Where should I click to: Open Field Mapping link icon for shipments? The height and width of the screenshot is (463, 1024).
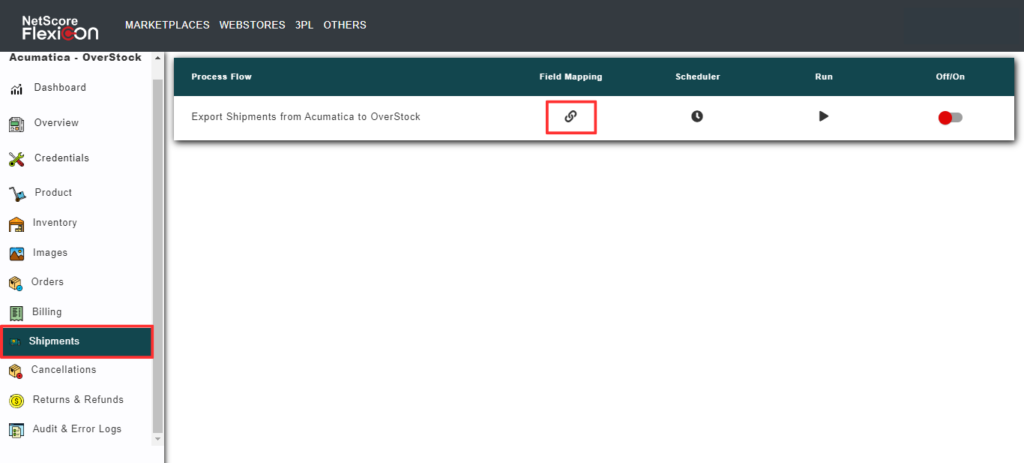pos(570,116)
